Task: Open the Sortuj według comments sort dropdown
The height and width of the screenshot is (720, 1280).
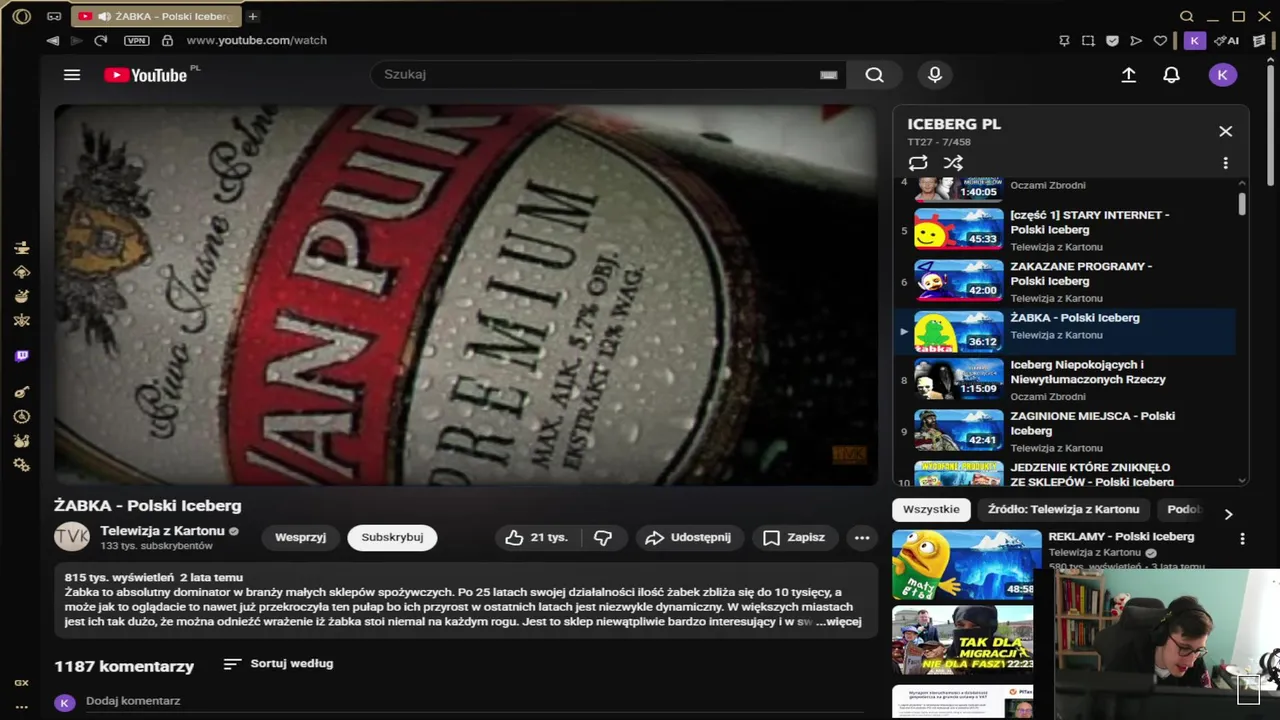Action: click(278, 664)
